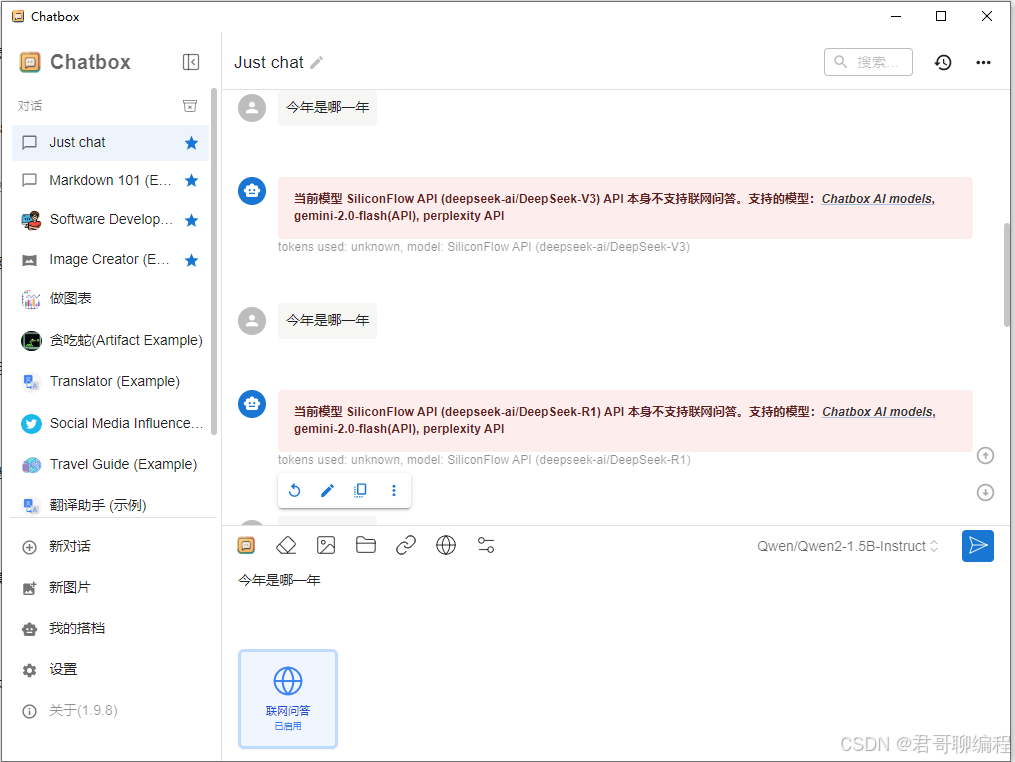Jump to bottom with down arrow button
The image size is (1015, 762).
click(985, 493)
